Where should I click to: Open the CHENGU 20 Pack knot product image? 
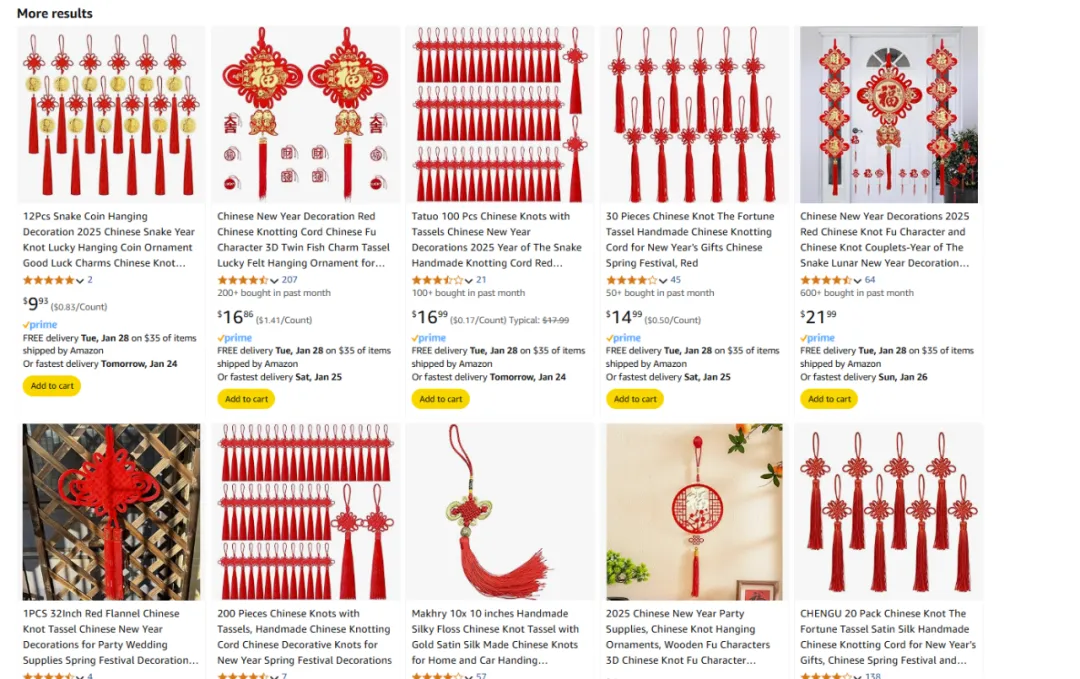click(888, 512)
